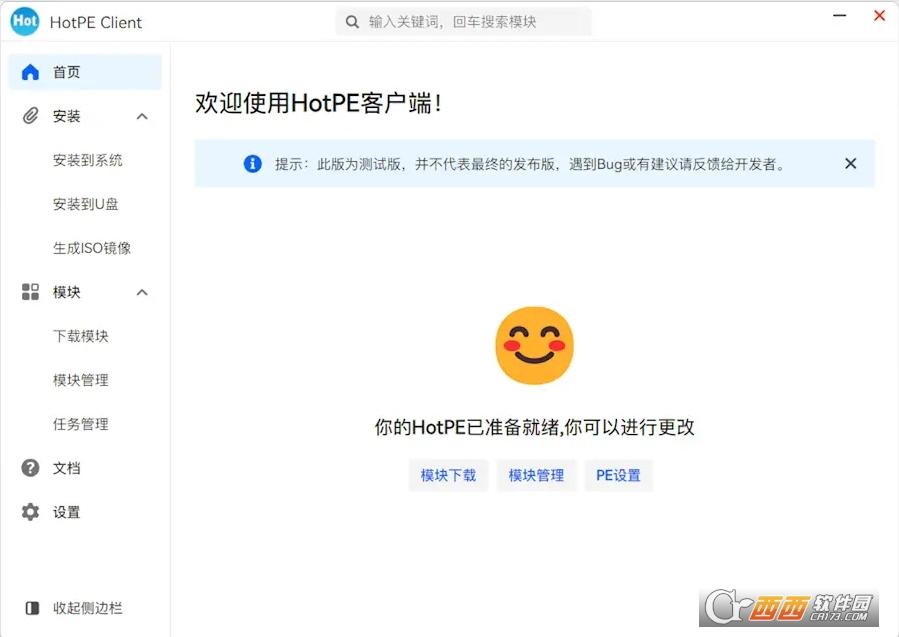899x637 pixels.
Task: Click the blue info icon in the notice
Action: (x=253, y=164)
